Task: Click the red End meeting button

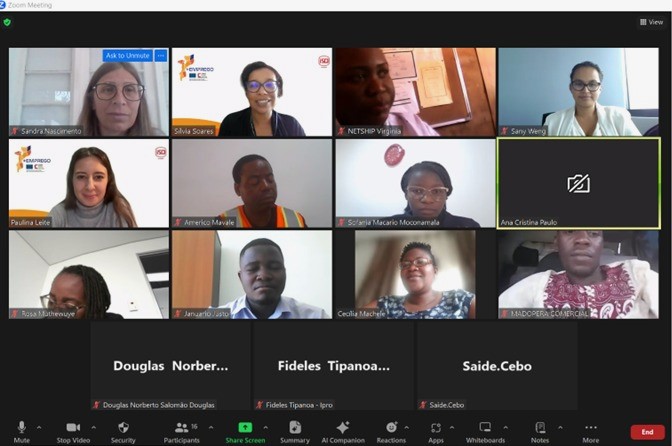Action: click(647, 432)
